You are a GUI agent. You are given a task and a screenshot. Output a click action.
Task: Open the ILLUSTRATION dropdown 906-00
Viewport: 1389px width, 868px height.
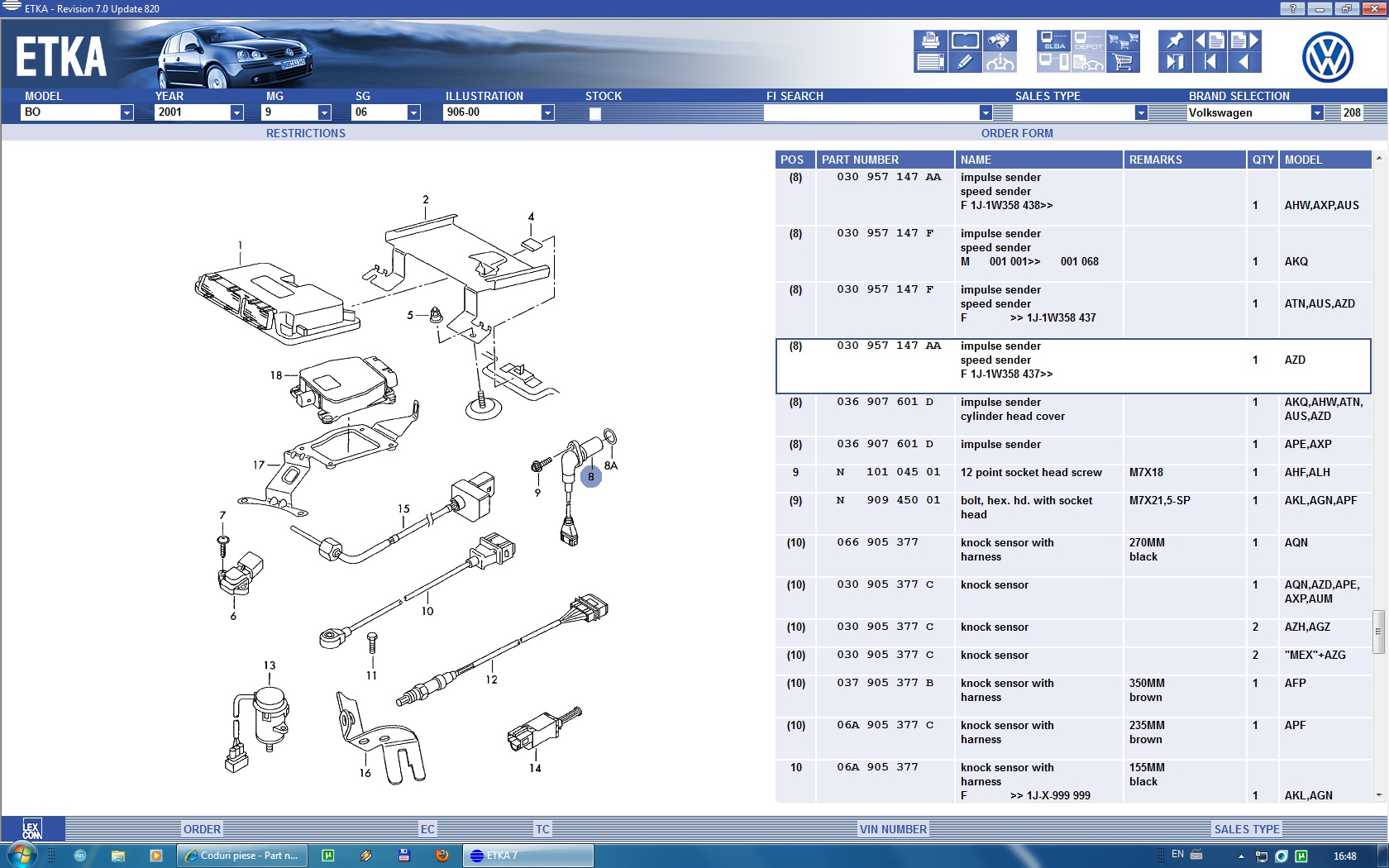547,112
